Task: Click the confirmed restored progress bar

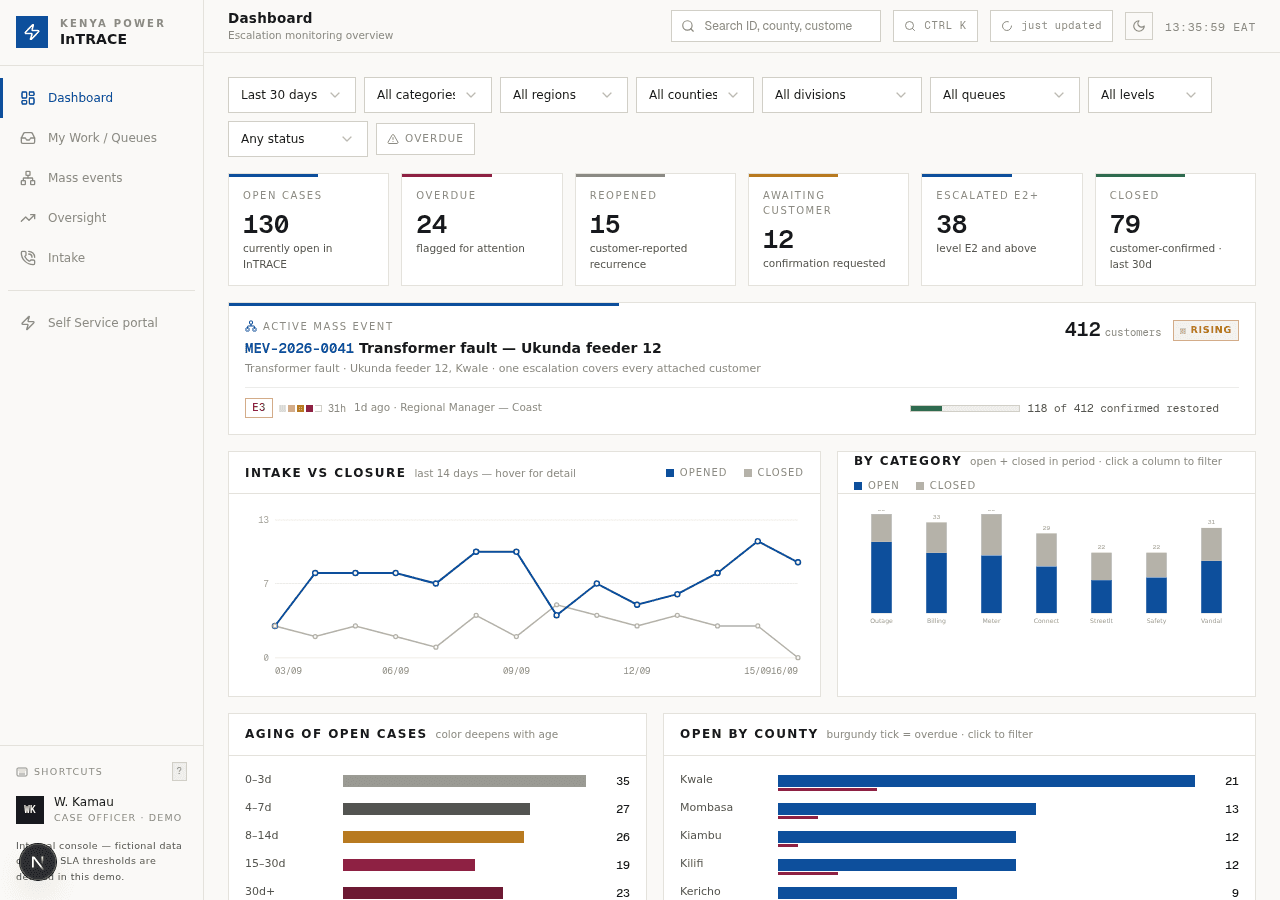Action: pos(965,408)
